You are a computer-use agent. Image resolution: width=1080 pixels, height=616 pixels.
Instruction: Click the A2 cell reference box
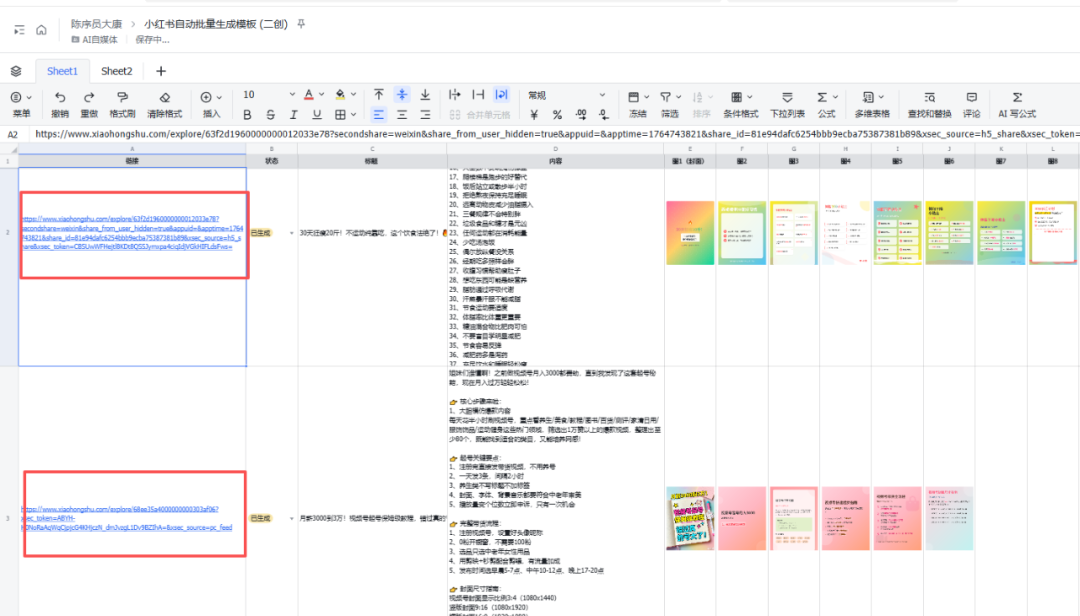point(12,134)
